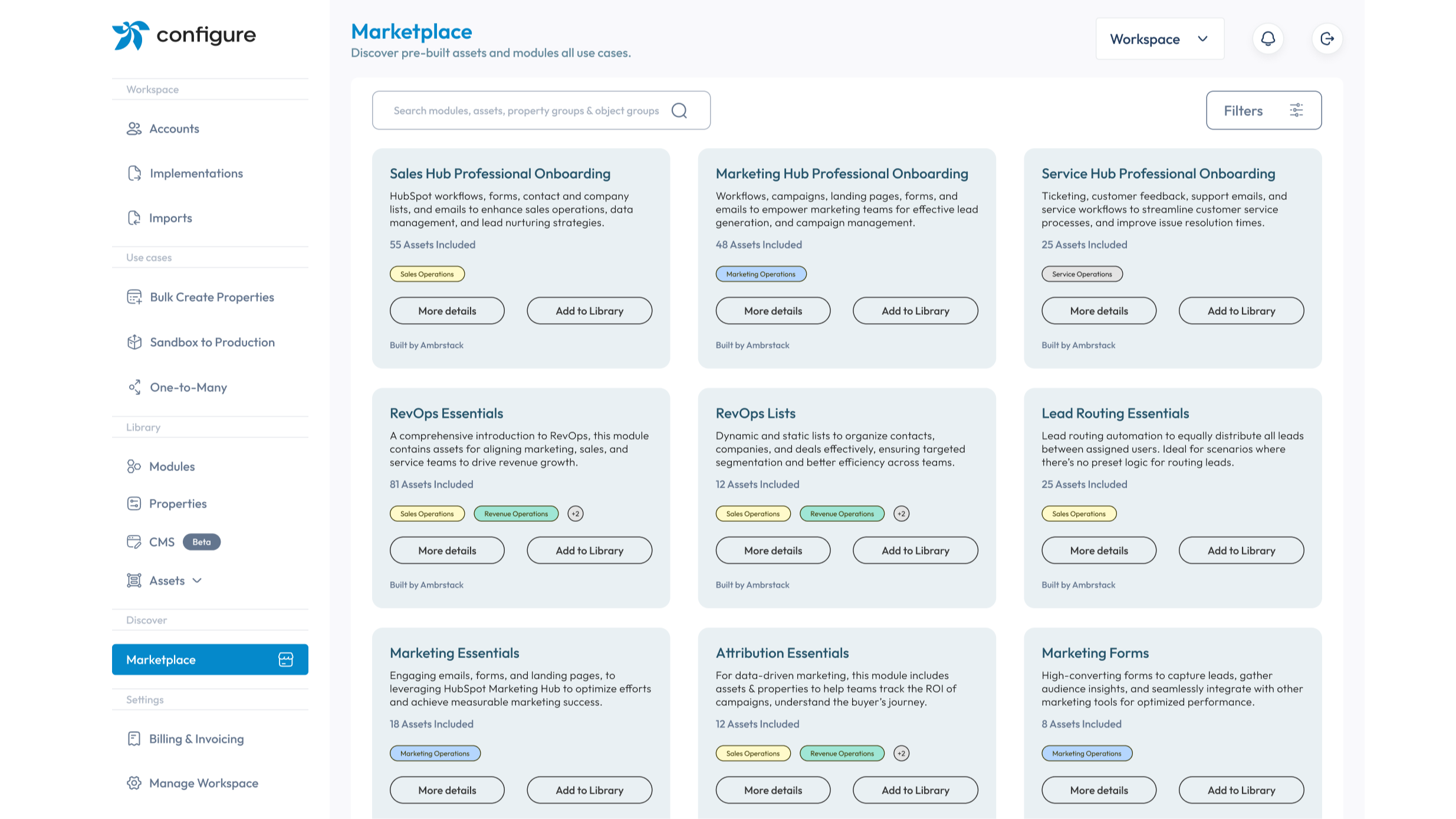
Task: Click the Bulk Create Properties icon
Action: click(x=134, y=297)
